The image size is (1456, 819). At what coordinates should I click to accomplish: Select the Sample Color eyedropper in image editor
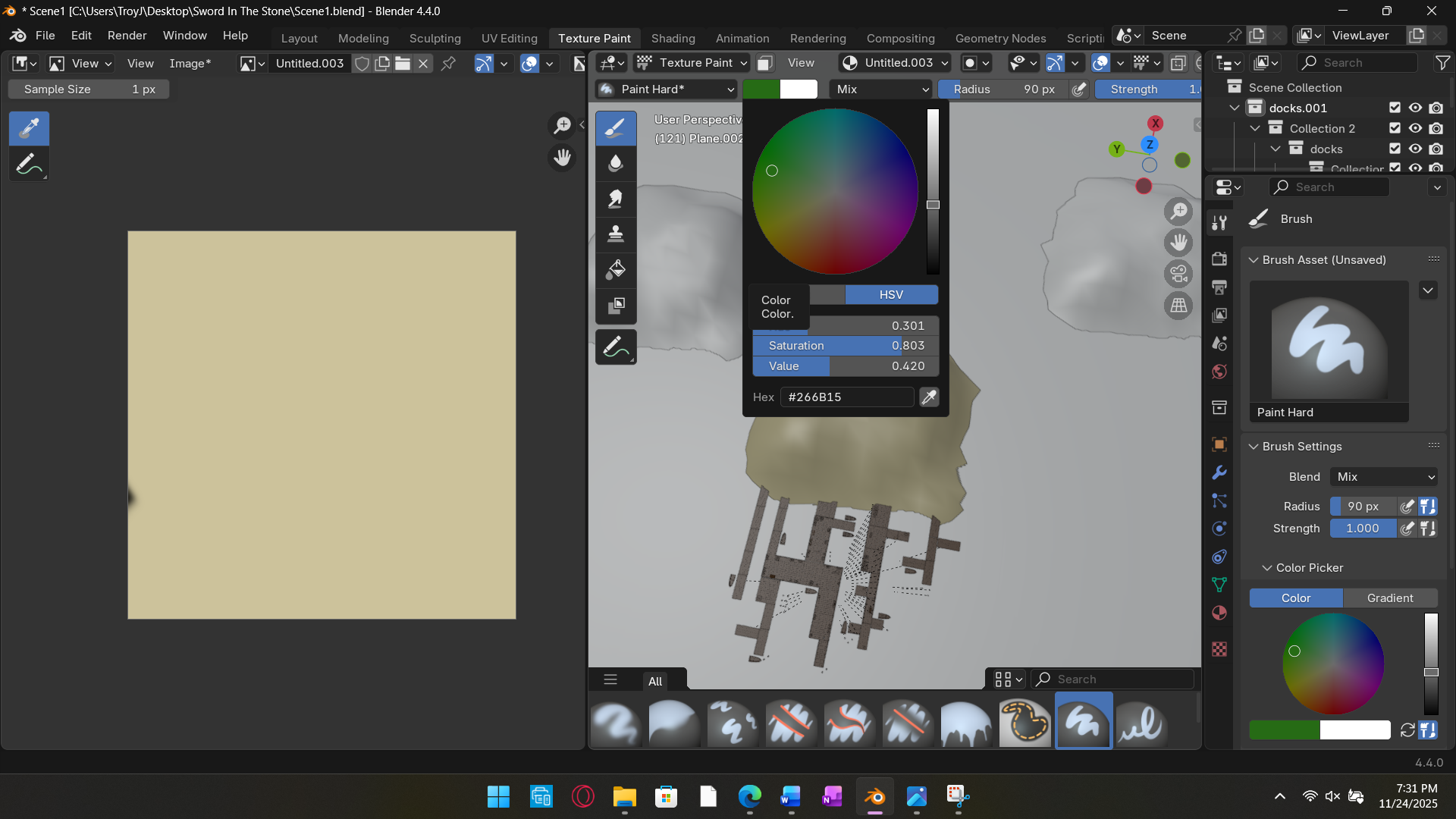coord(29,128)
